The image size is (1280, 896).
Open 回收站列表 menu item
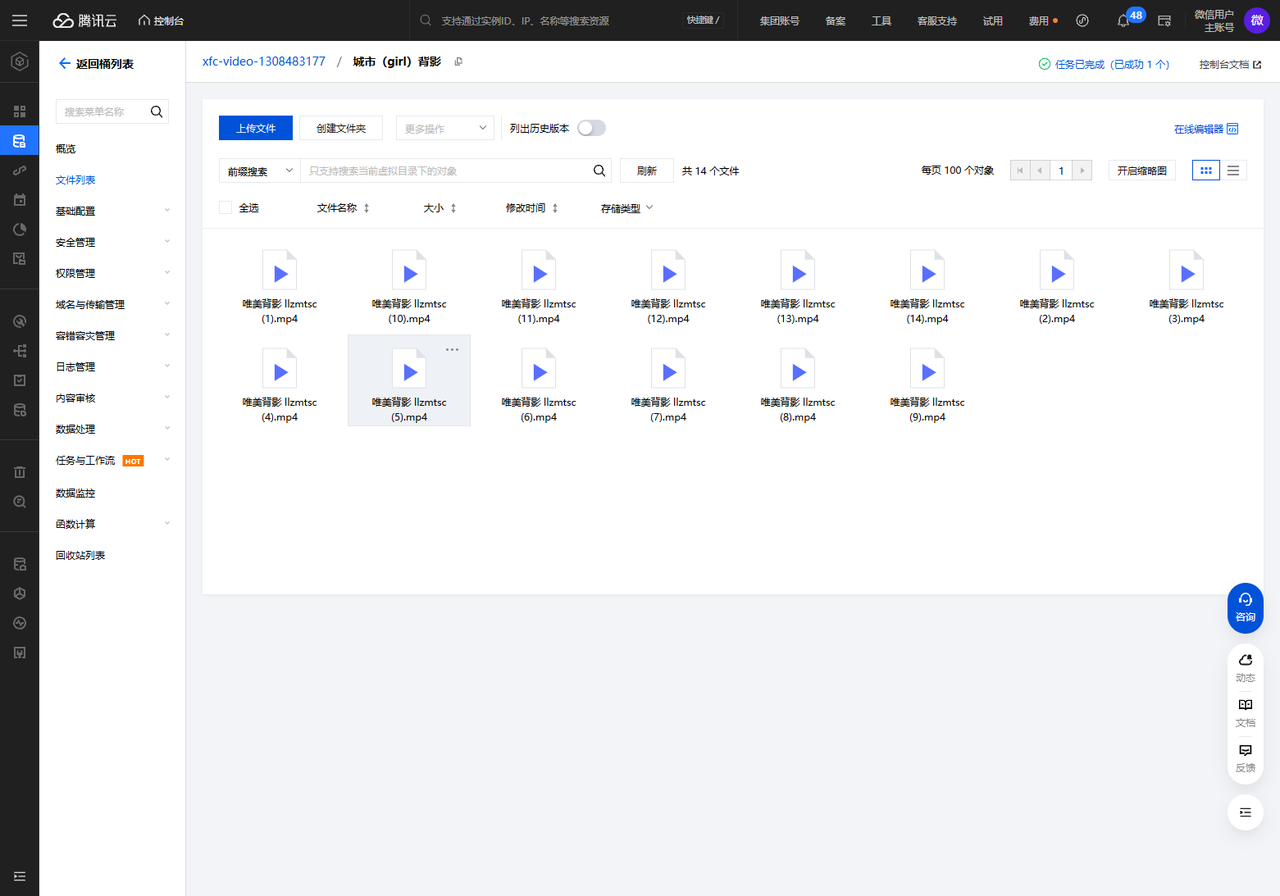[80, 555]
